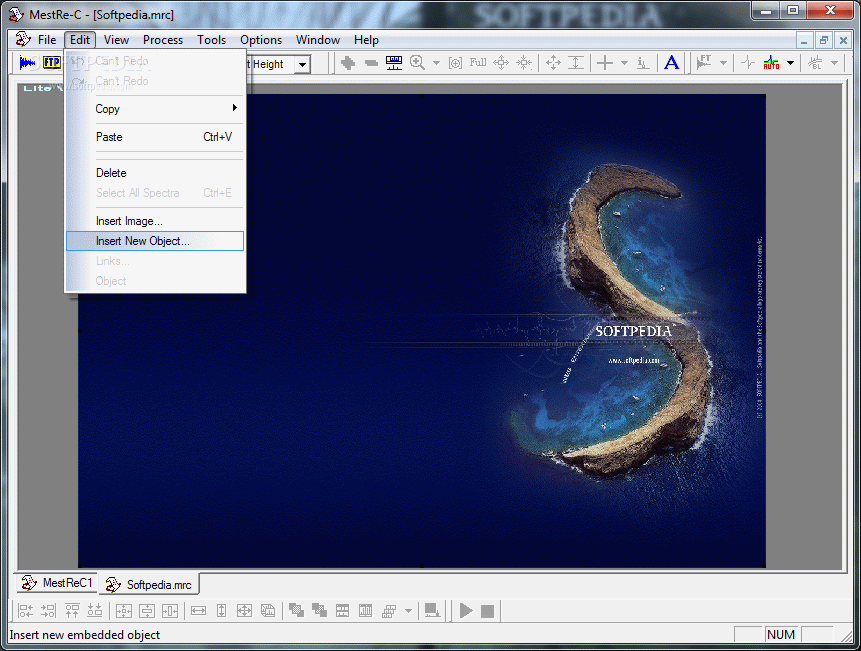The height and width of the screenshot is (651, 861).
Task: Open the Help menu
Action: (x=366, y=40)
